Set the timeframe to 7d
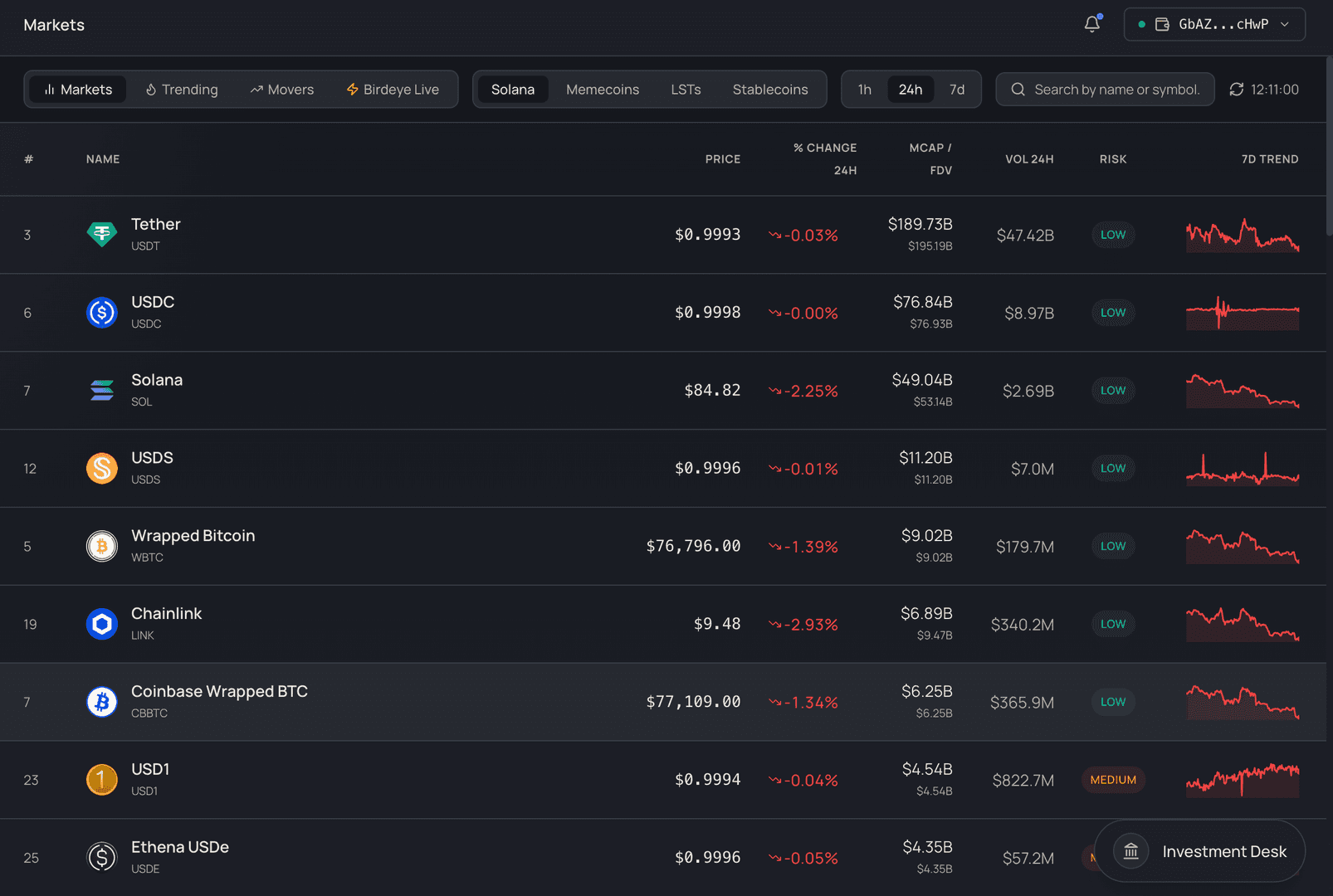Image resolution: width=1333 pixels, height=896 pixels. click(957, 90)
